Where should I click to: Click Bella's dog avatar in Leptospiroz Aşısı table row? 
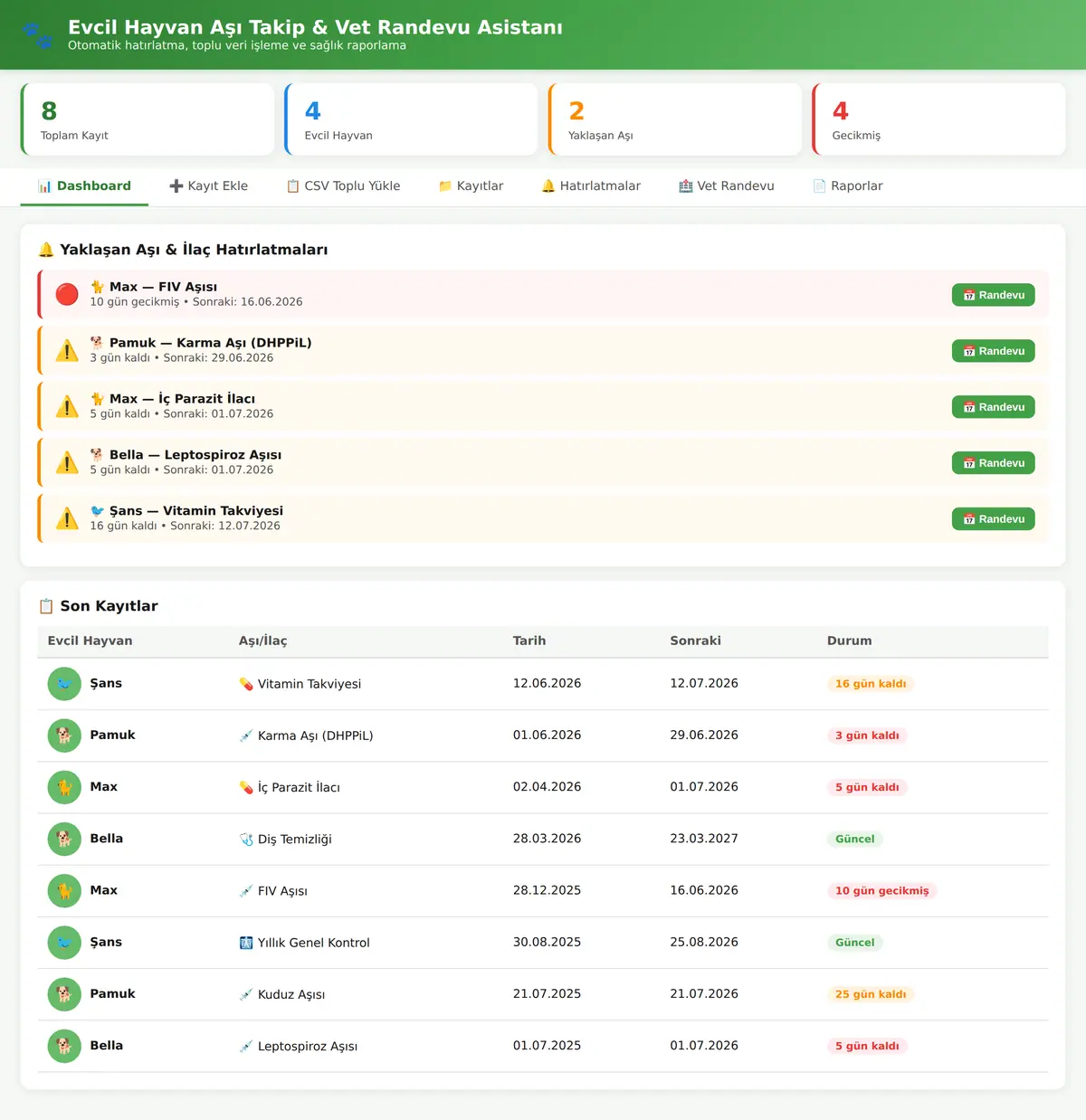[x=64, y=1046]
